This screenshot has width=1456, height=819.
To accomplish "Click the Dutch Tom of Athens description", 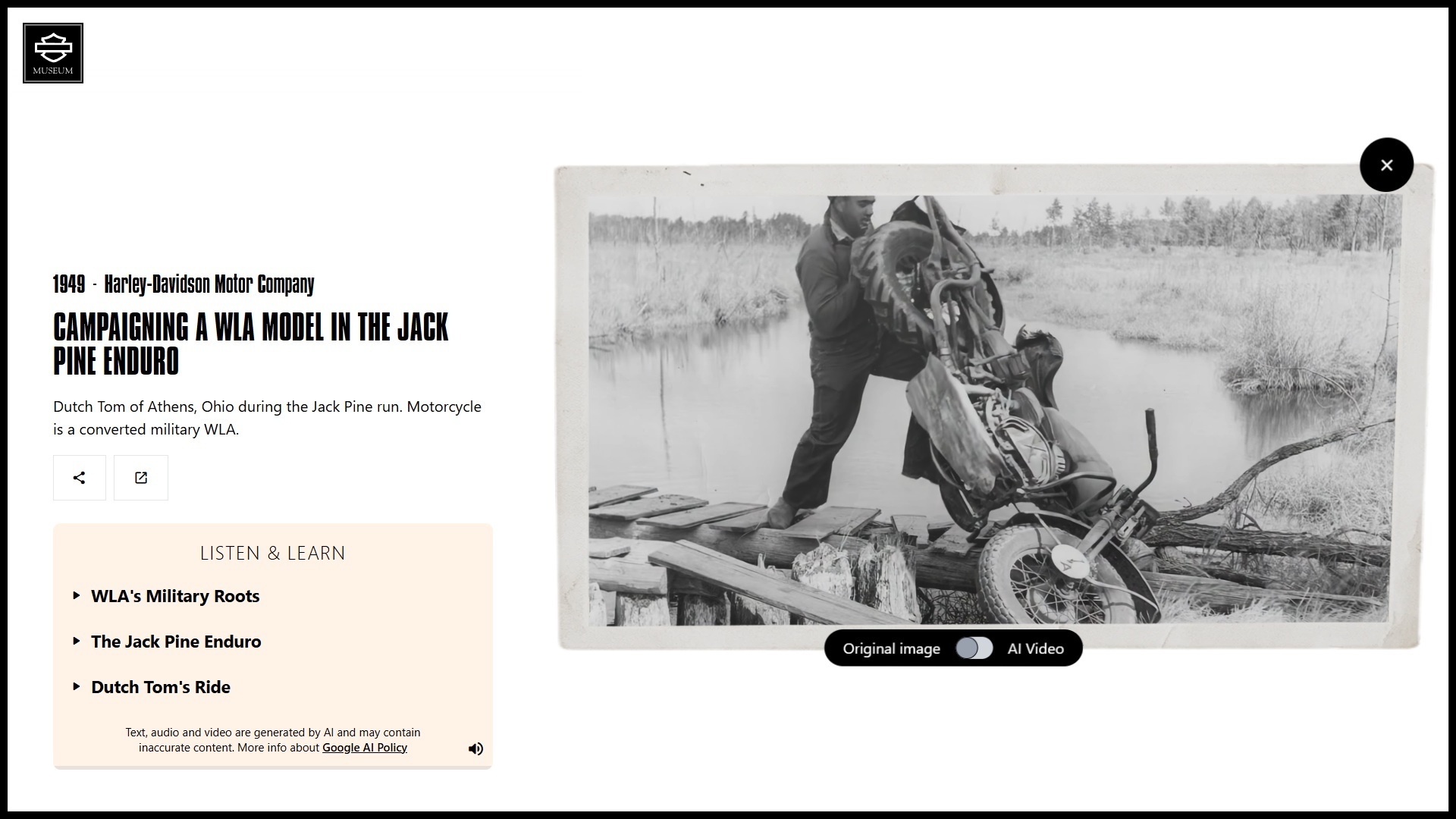I will coord(267,418).
